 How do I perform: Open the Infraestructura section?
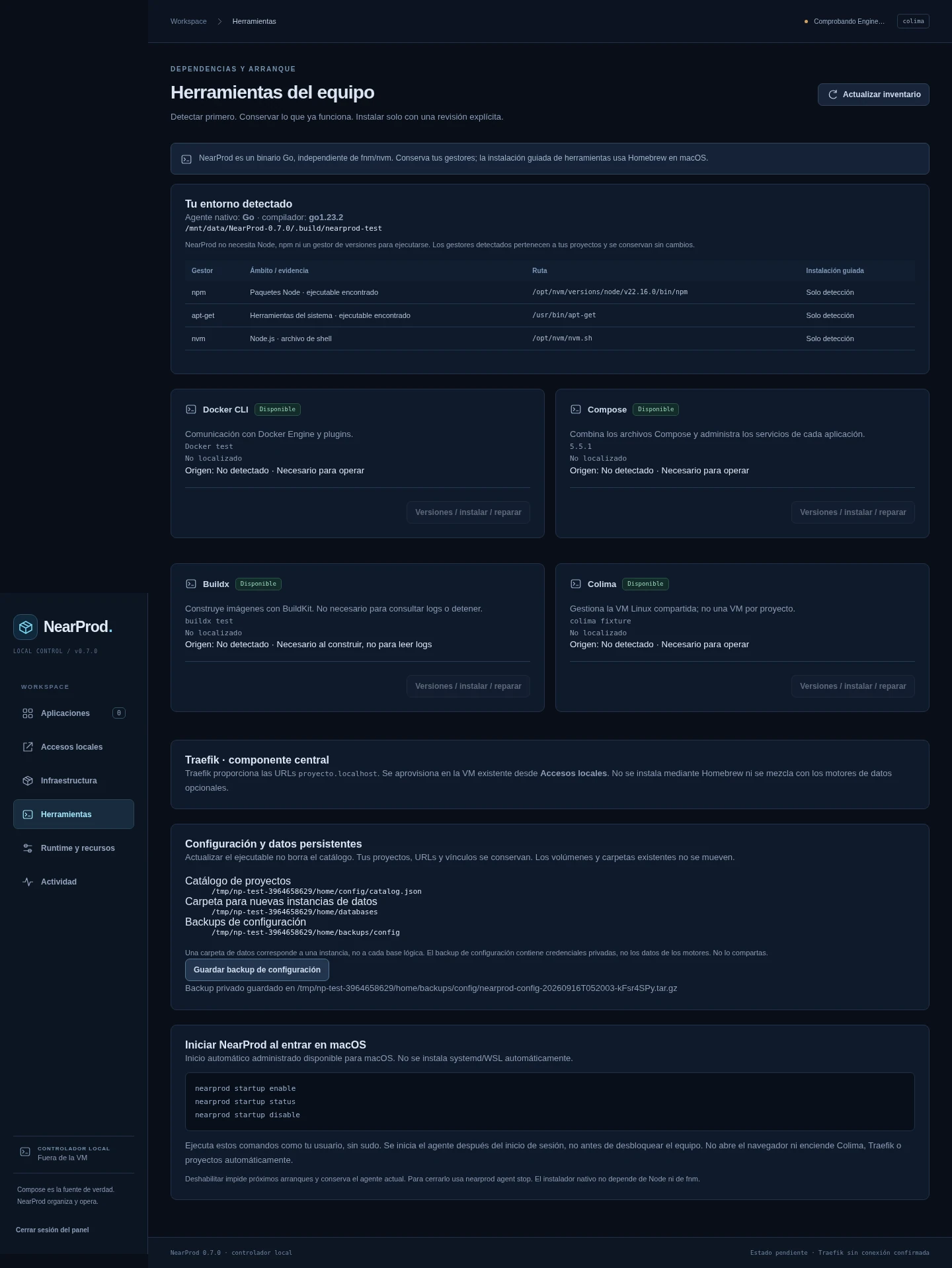tap(73, 781)
